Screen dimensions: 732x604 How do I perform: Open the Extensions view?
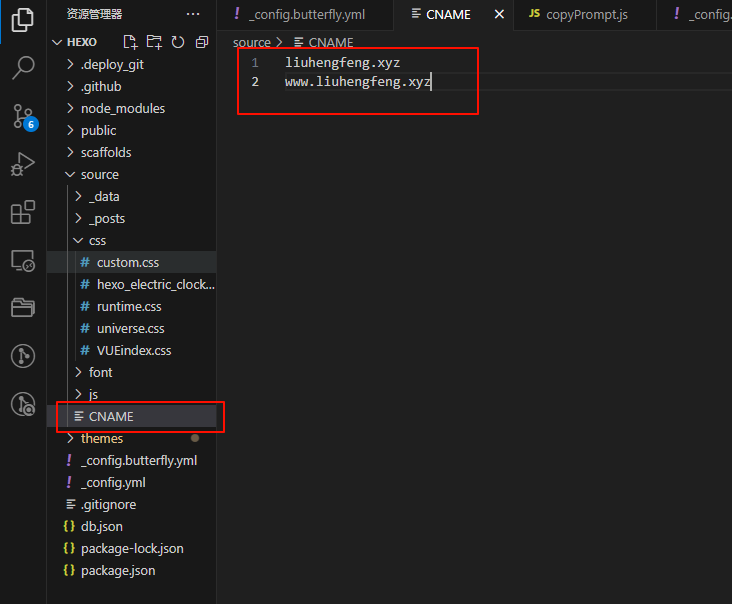click(x=22, y=212)
